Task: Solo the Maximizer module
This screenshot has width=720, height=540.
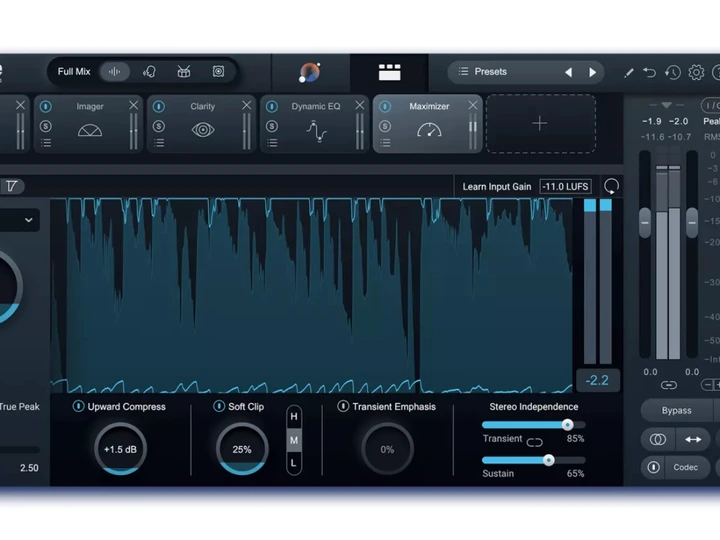Action: coord(385,126)
